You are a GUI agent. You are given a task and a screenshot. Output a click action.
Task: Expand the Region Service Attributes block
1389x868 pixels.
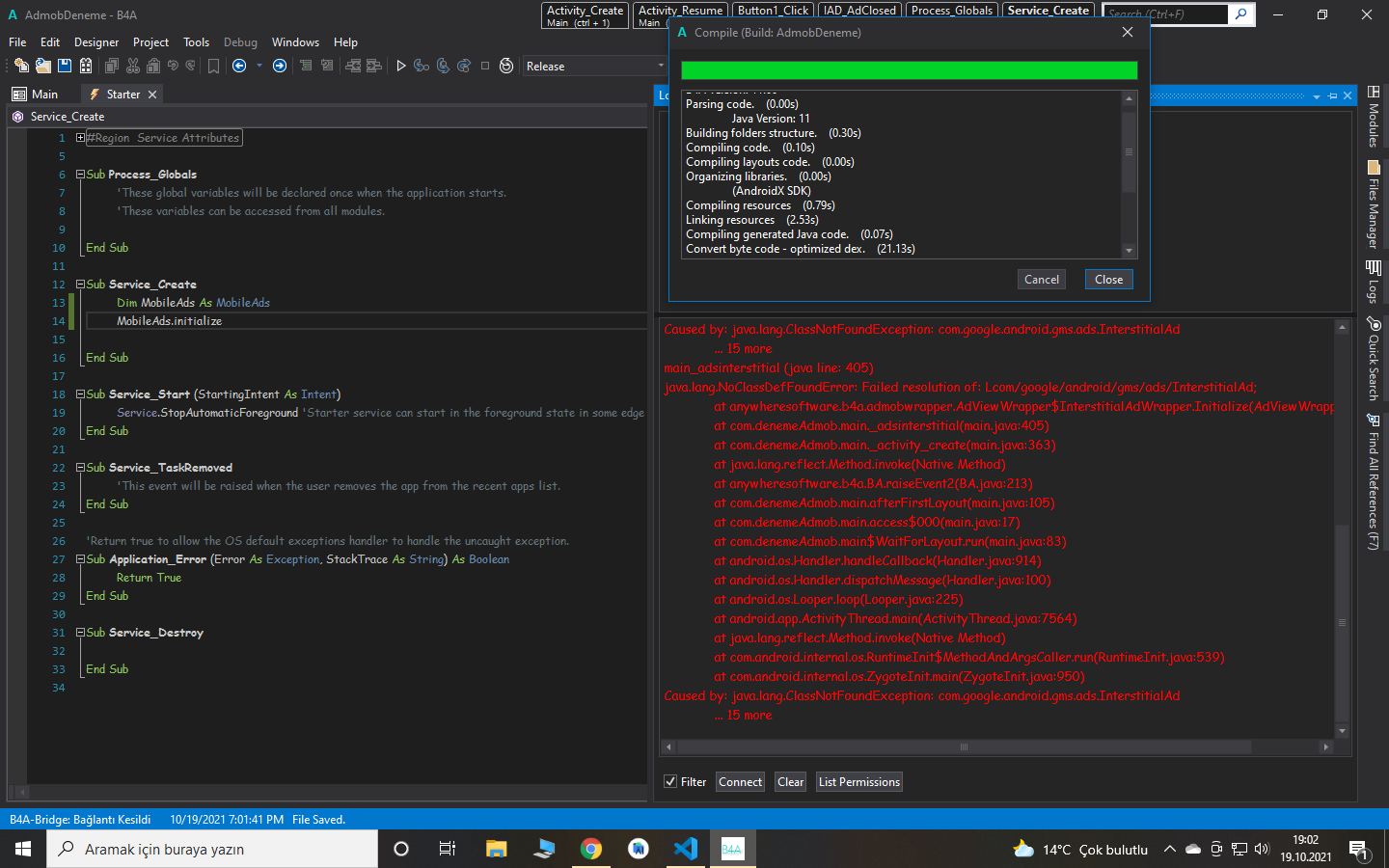pyautogui.click(x=80, y=138)
